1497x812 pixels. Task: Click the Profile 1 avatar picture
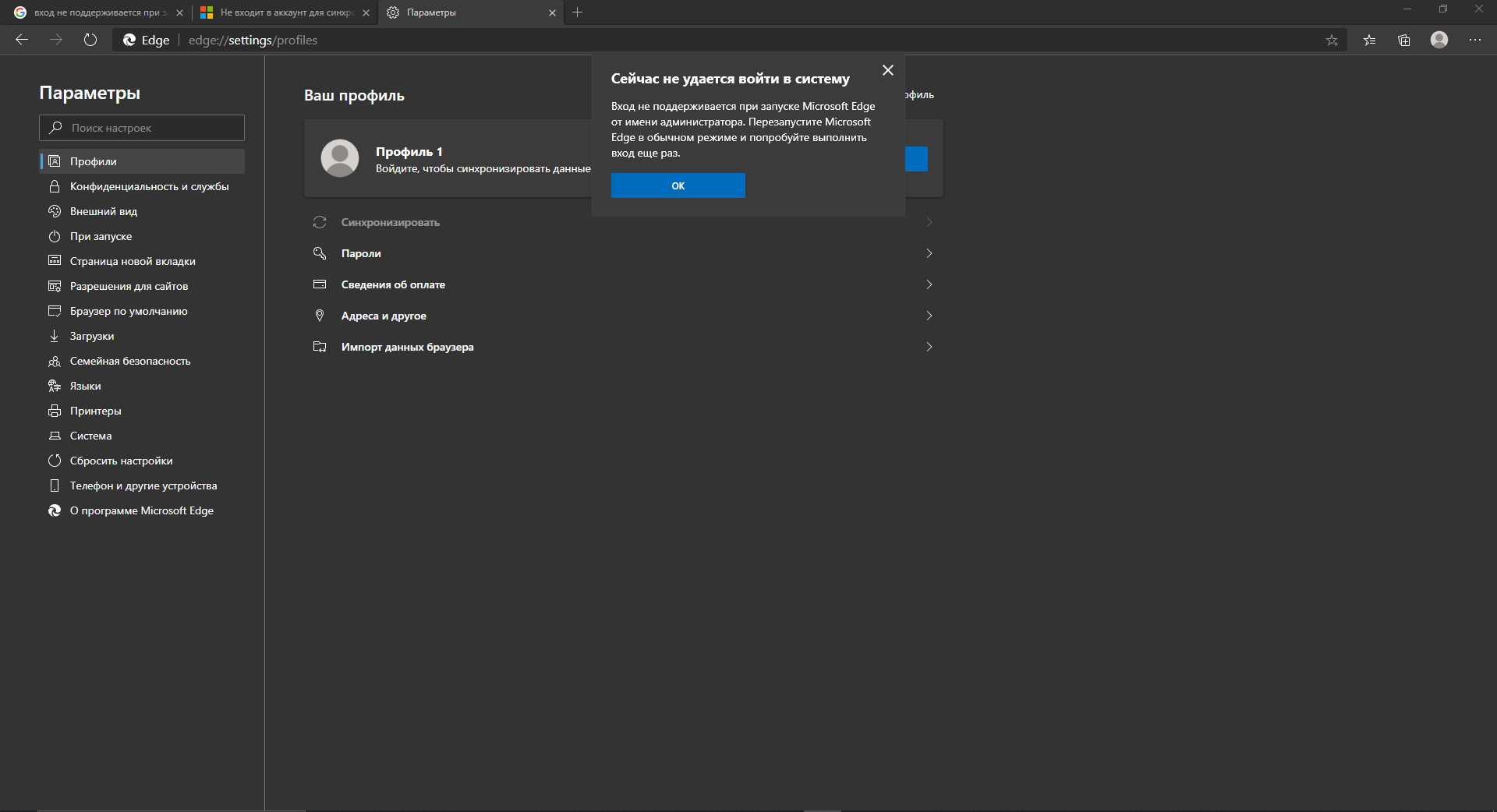pyautogui.click(x=340, y=158)
